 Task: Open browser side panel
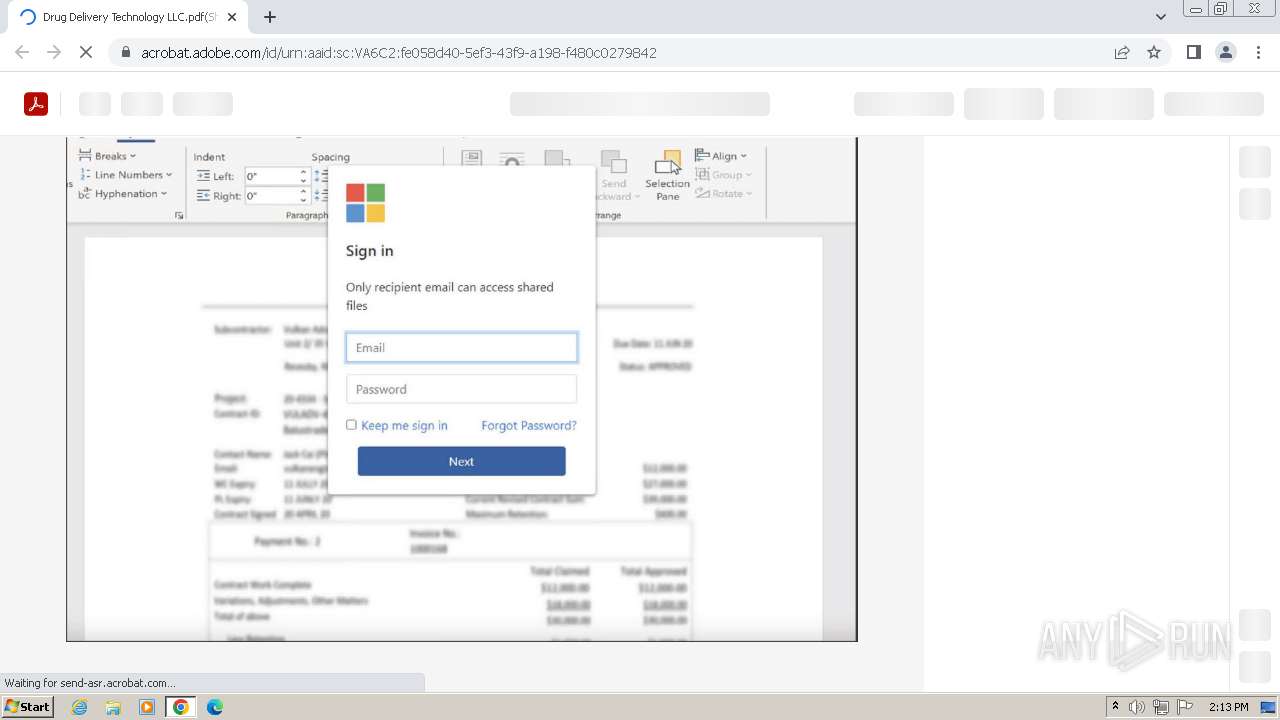1194,52
